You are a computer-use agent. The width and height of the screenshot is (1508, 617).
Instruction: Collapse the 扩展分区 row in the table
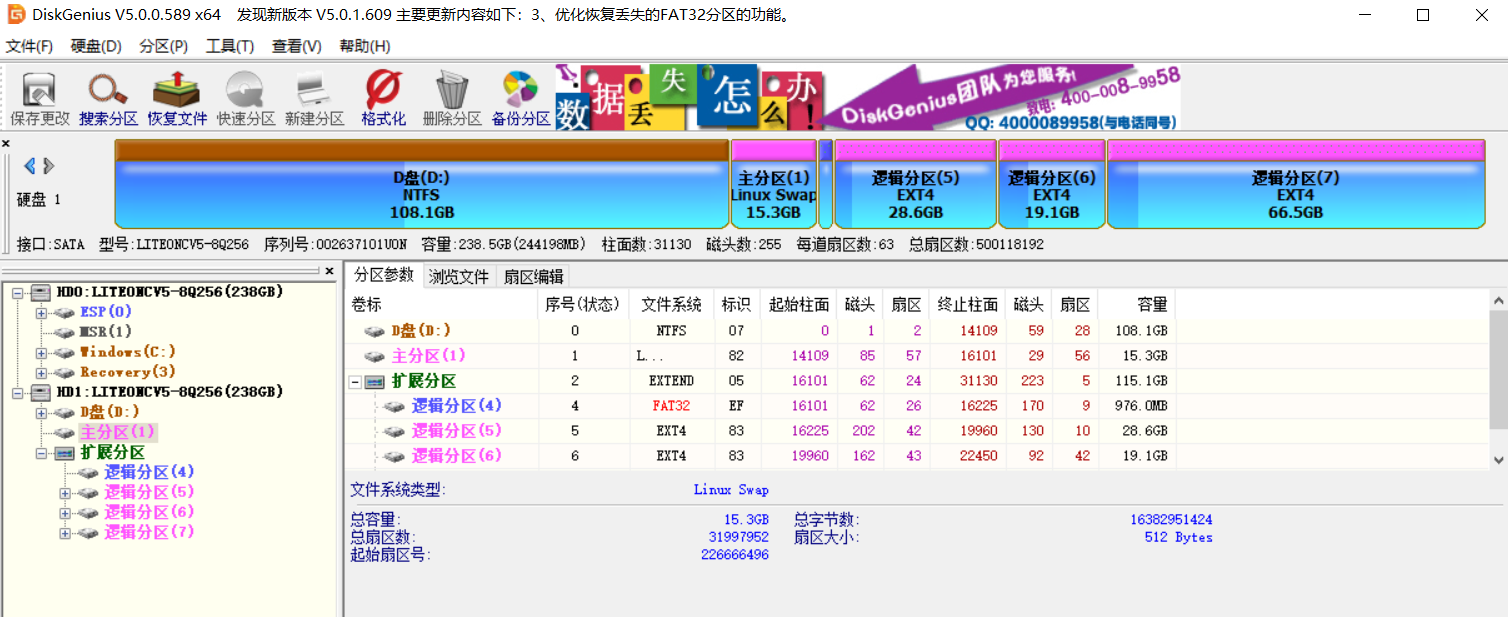pyautogui.click(x=355, y=380)
